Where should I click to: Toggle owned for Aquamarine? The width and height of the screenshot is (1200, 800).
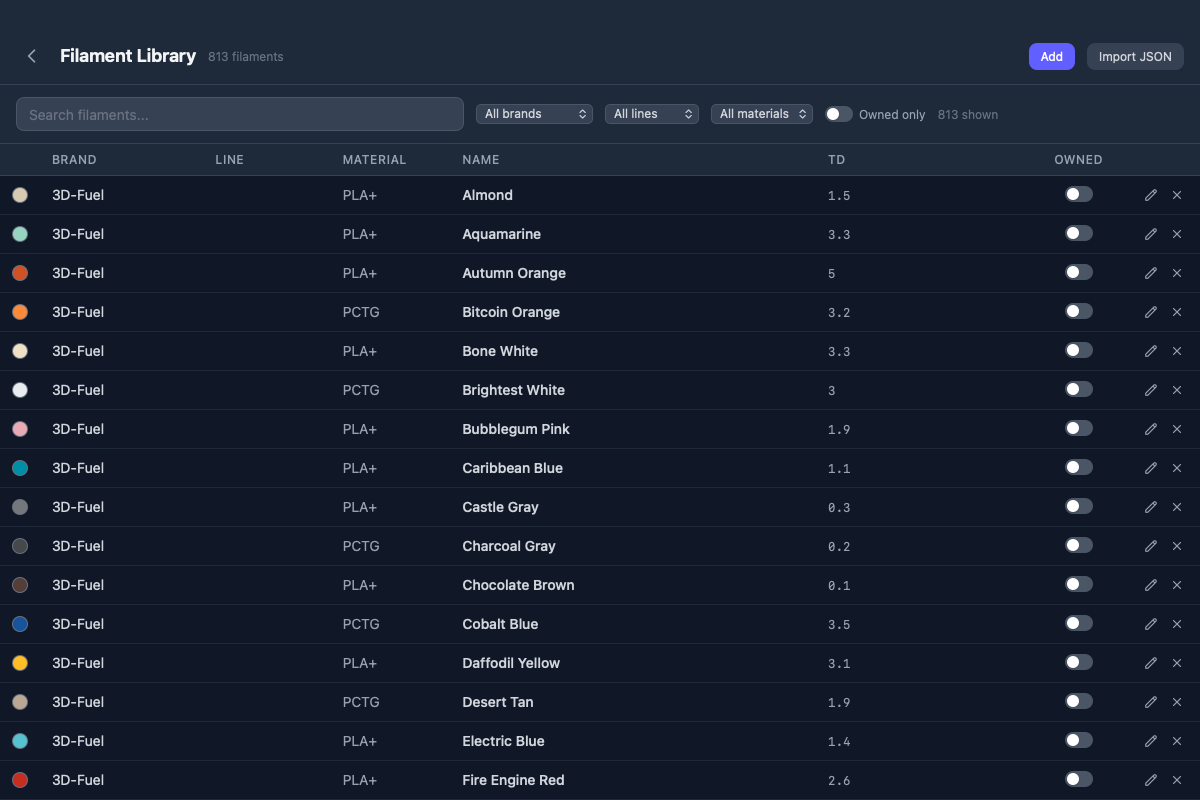(x=1079, y=233)
